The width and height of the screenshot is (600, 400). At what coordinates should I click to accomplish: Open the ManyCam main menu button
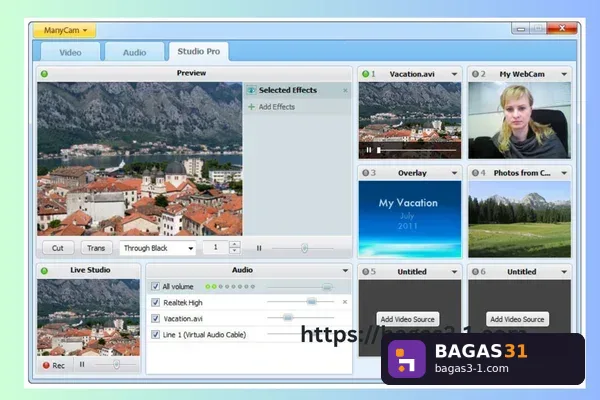pyautogui.click(x=64, y=30)
